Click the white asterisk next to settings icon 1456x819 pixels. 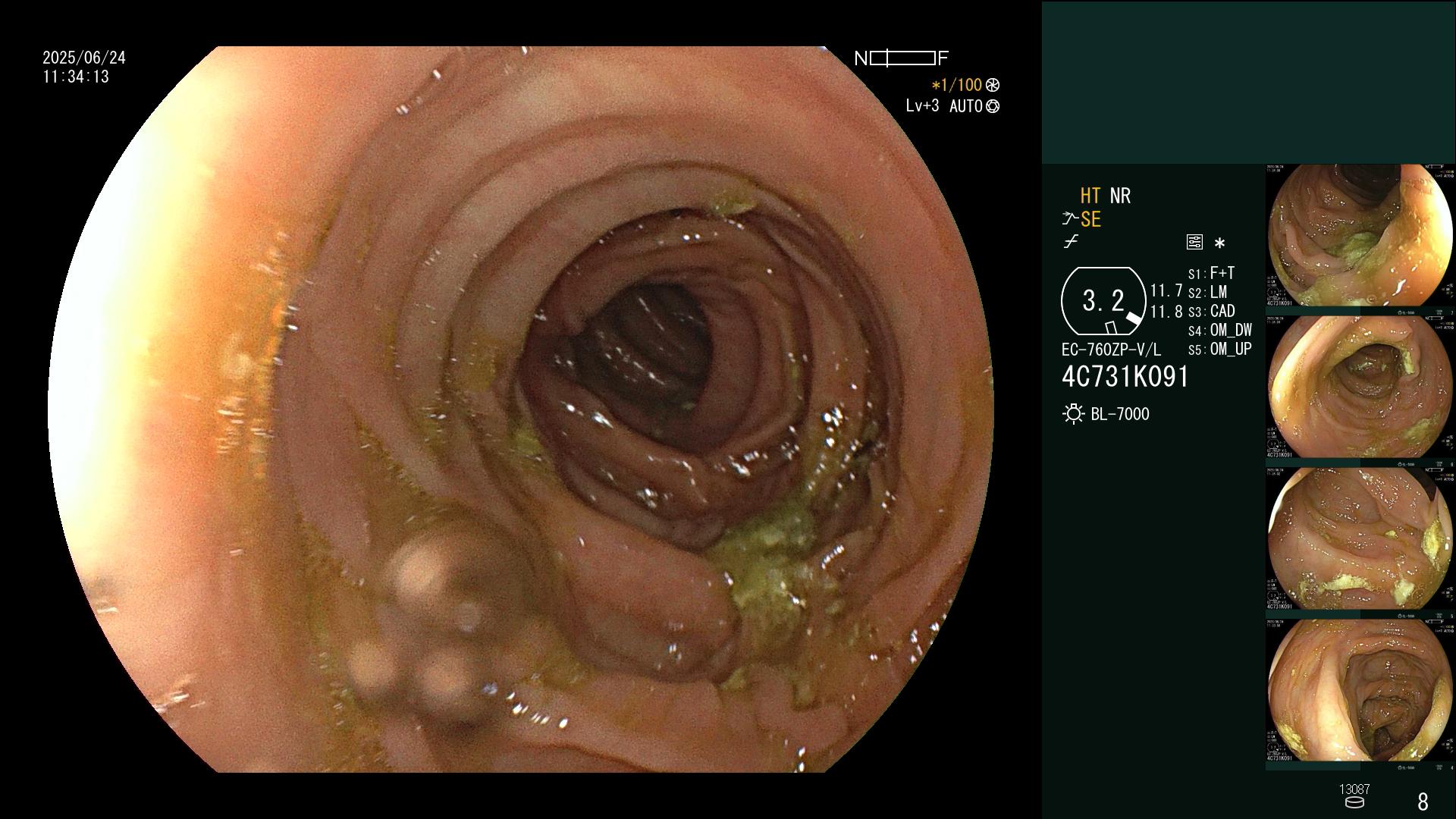tap(1219, 243)
